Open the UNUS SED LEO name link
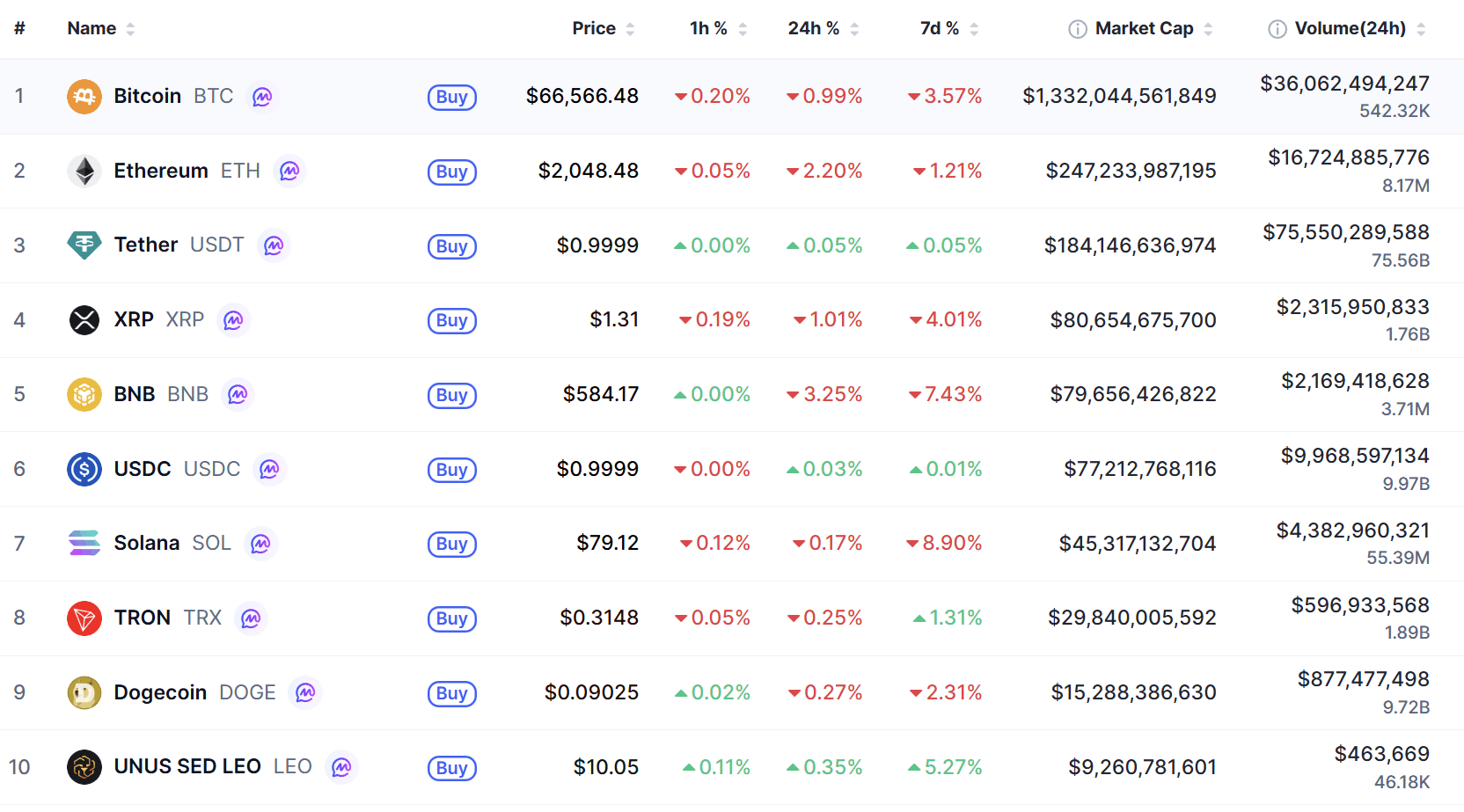The height and width of the screenshot is (812, 1464). point(187,766)
